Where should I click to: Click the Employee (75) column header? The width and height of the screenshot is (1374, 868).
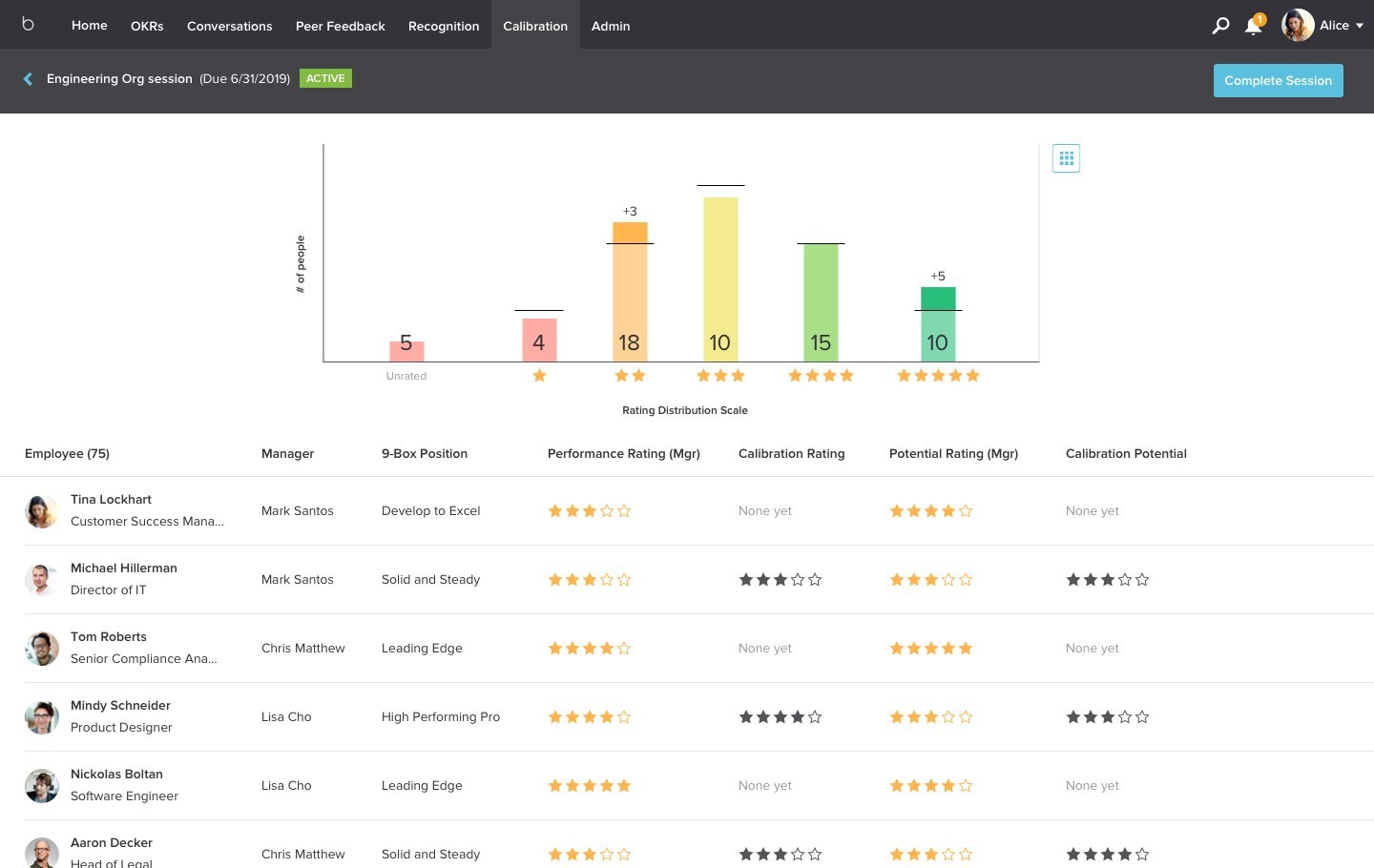(67, 453)
